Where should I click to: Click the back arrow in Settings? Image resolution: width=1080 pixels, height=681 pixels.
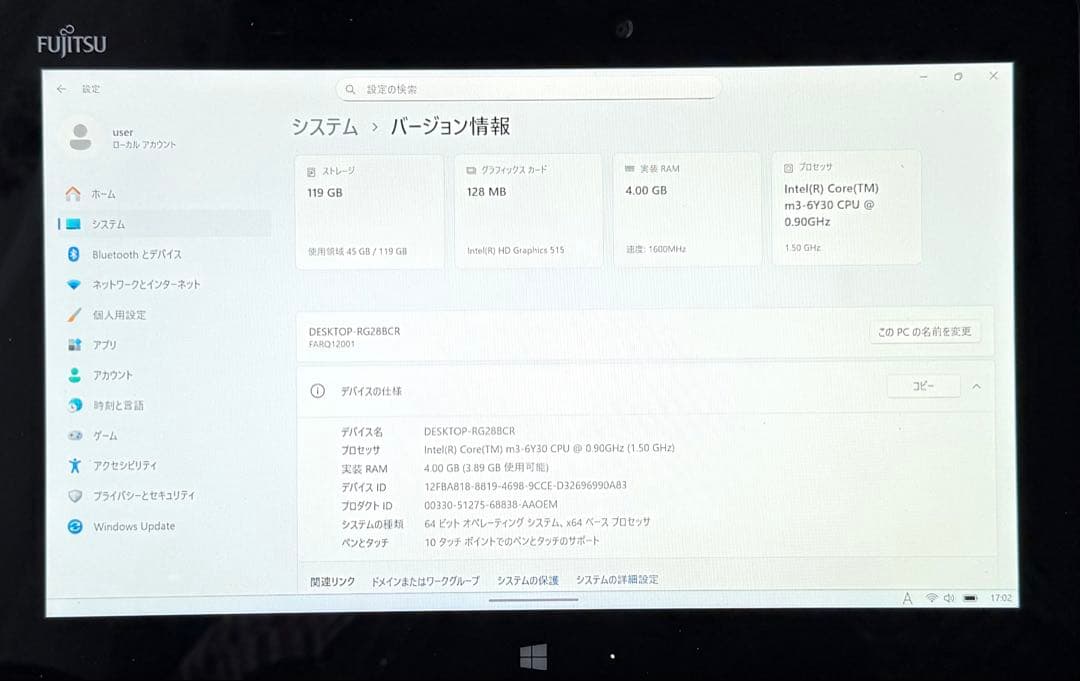[x=62, y=88]
